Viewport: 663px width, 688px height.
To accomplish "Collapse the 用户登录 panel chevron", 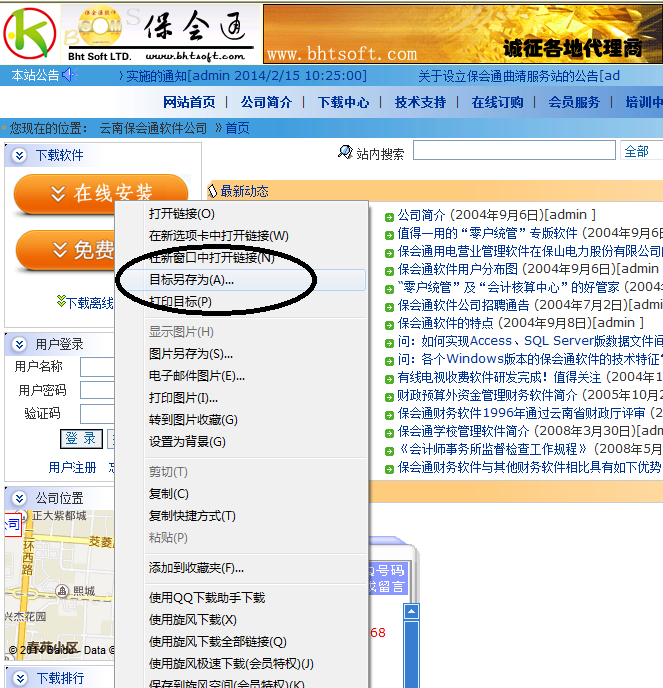I will (19, 344).
